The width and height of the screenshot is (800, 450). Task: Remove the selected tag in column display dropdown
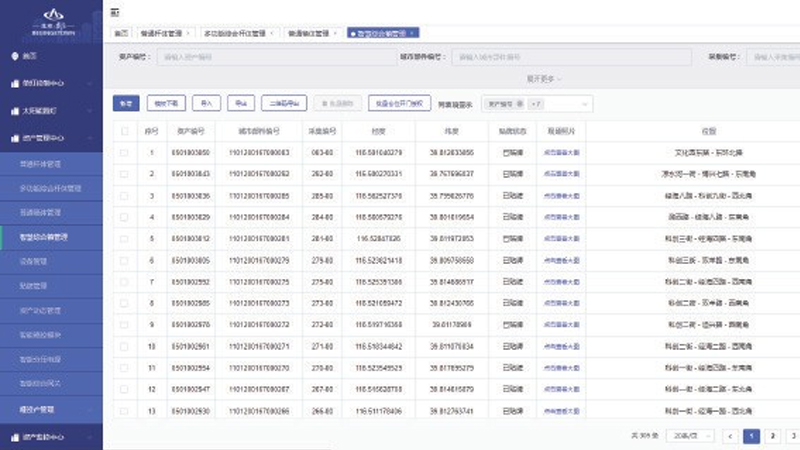click(x=518, y=103)
